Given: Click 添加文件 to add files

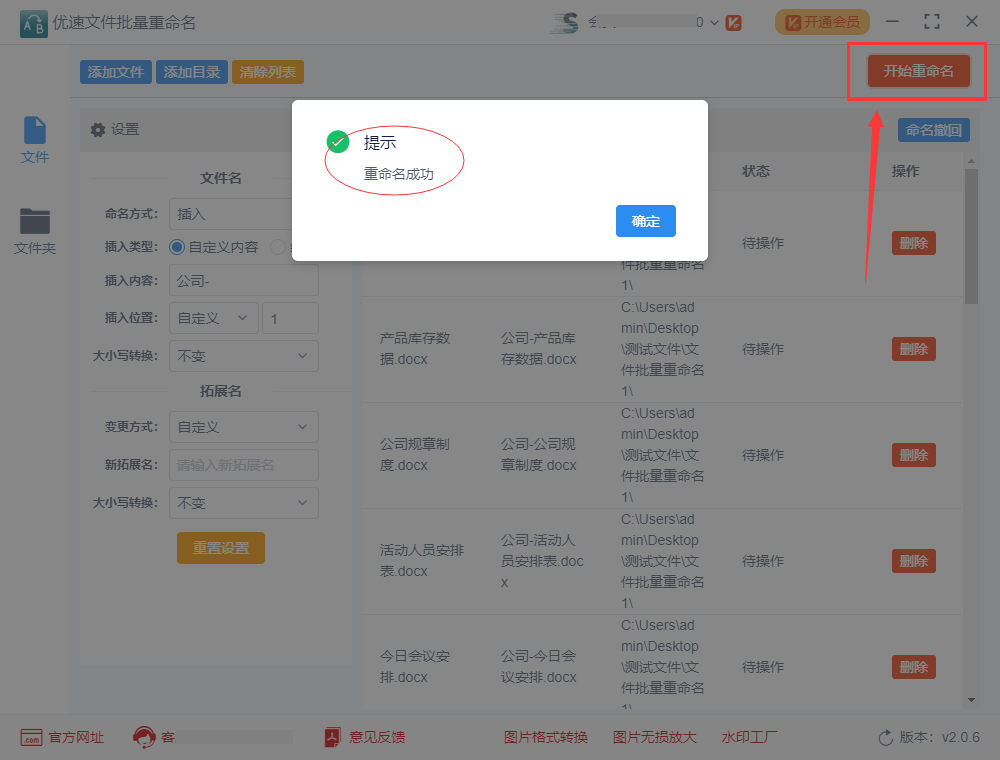Looking at the screenshot, I should [x=115, y=72].
